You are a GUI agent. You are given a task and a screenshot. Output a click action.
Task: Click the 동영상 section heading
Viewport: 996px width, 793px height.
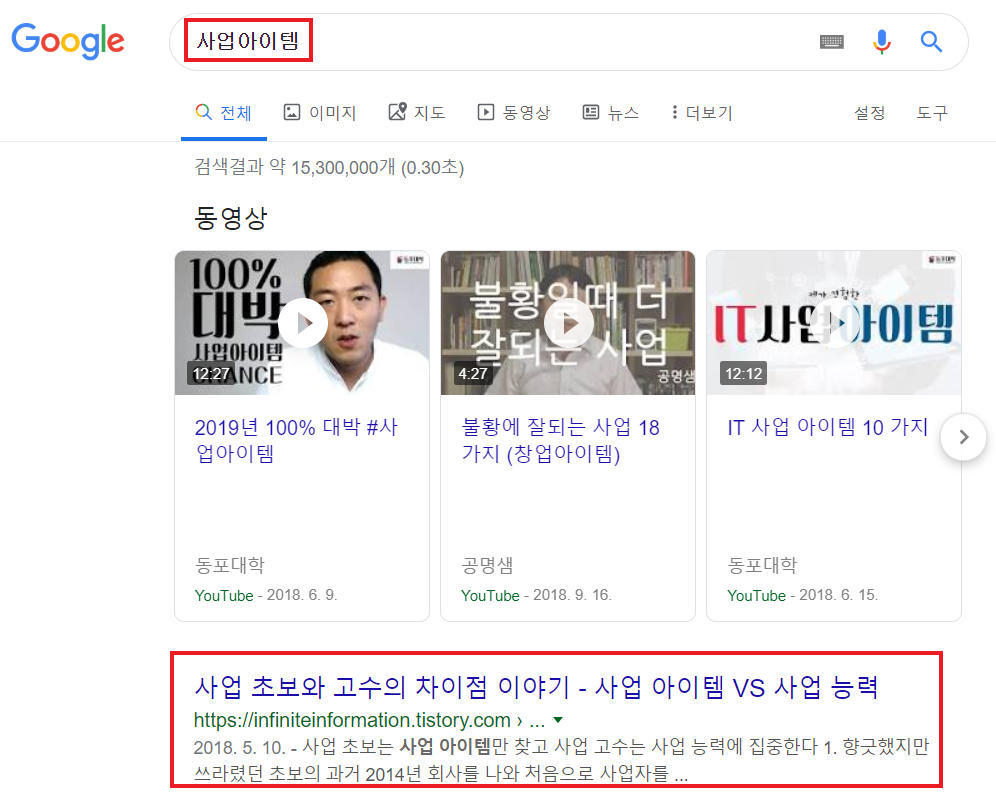pyautogui.click(x=231, y=218)
